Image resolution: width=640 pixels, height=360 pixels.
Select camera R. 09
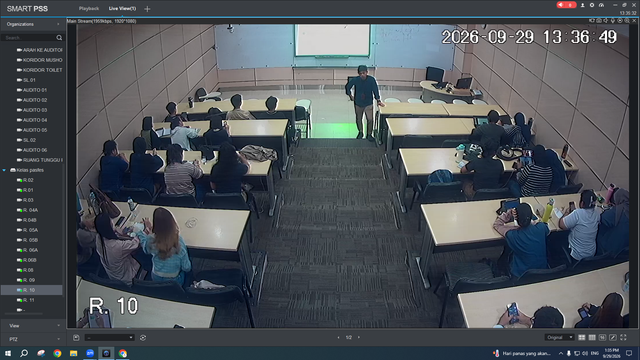[x=26, y=280]
